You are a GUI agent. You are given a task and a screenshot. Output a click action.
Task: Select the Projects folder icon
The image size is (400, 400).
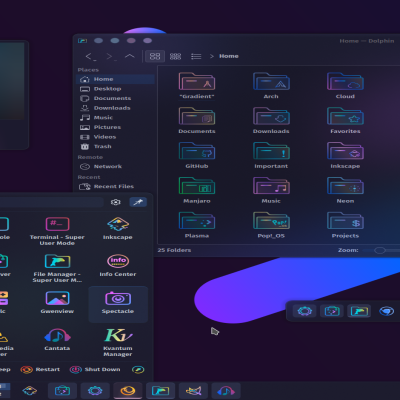[x=345, y=221]
